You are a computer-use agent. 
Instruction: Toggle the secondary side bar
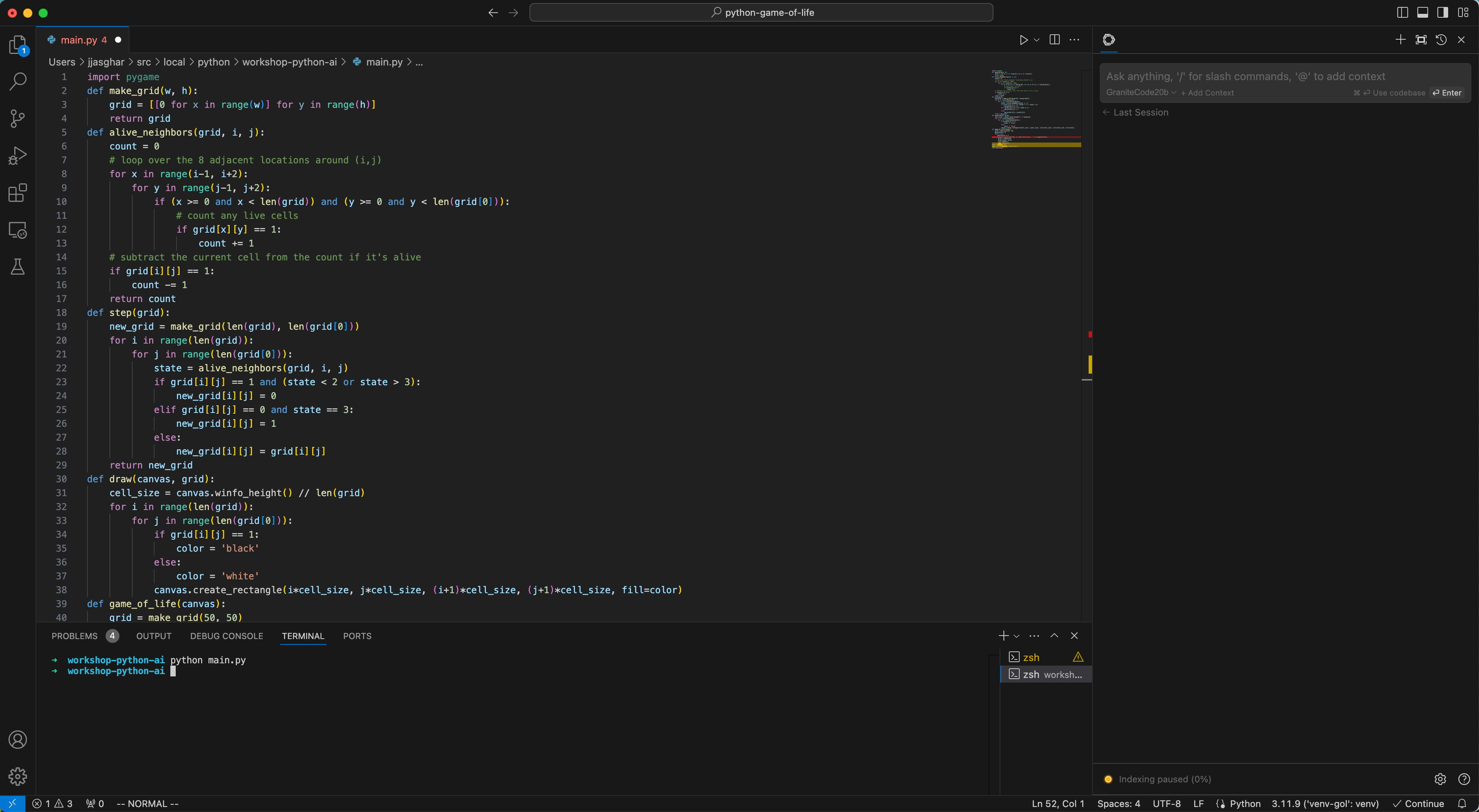click(1442, 12)
